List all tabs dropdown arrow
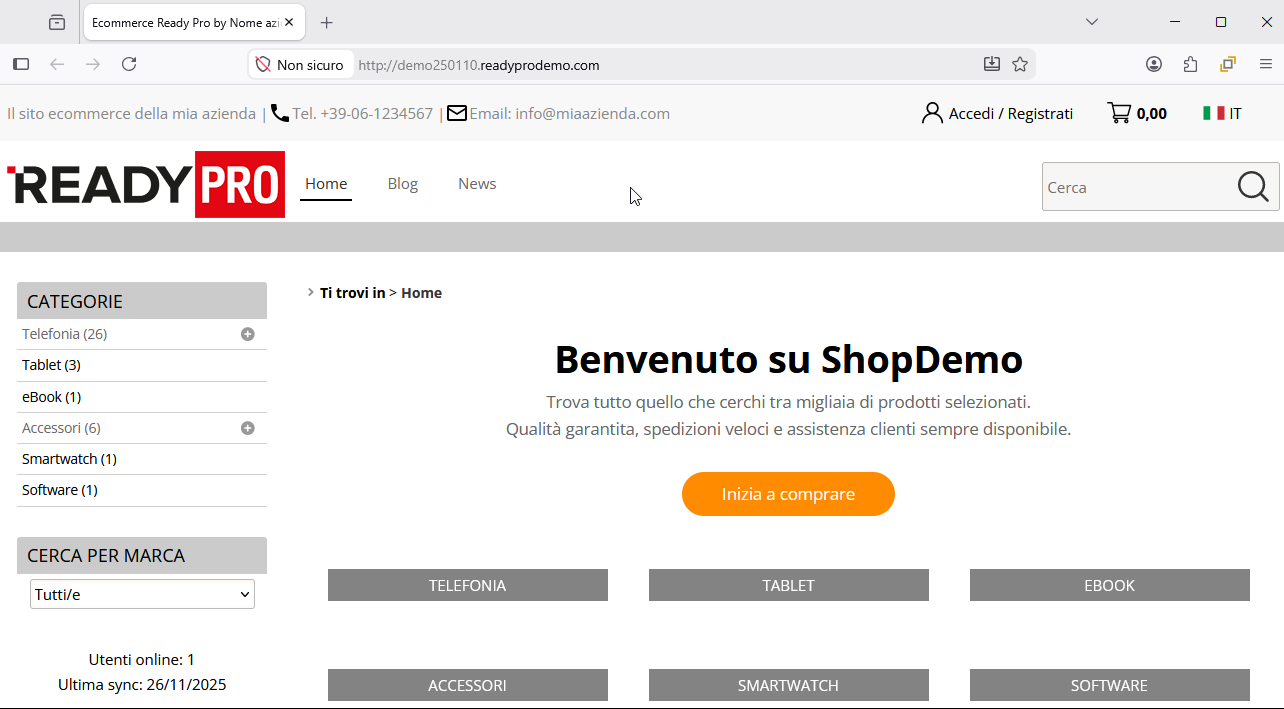The width and height of the screenshot is (1284, 709). point(1092,22)
